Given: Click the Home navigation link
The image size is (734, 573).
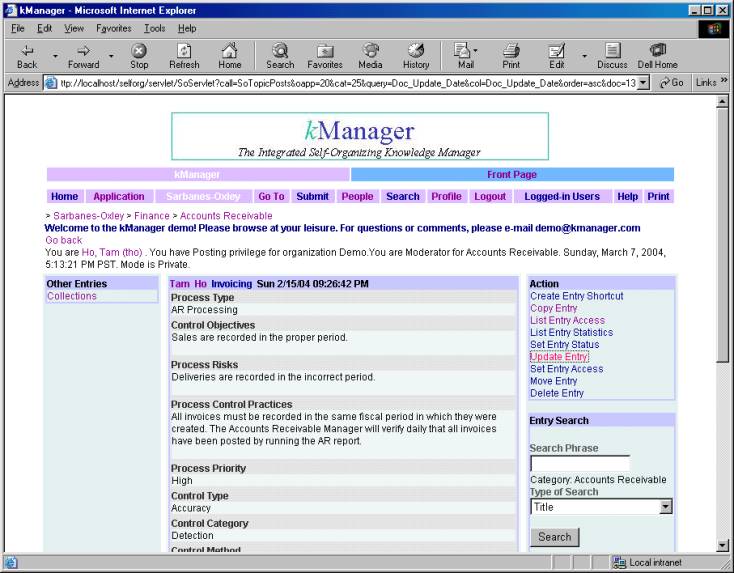Looking at the screenshot, I should pos(65,197).
